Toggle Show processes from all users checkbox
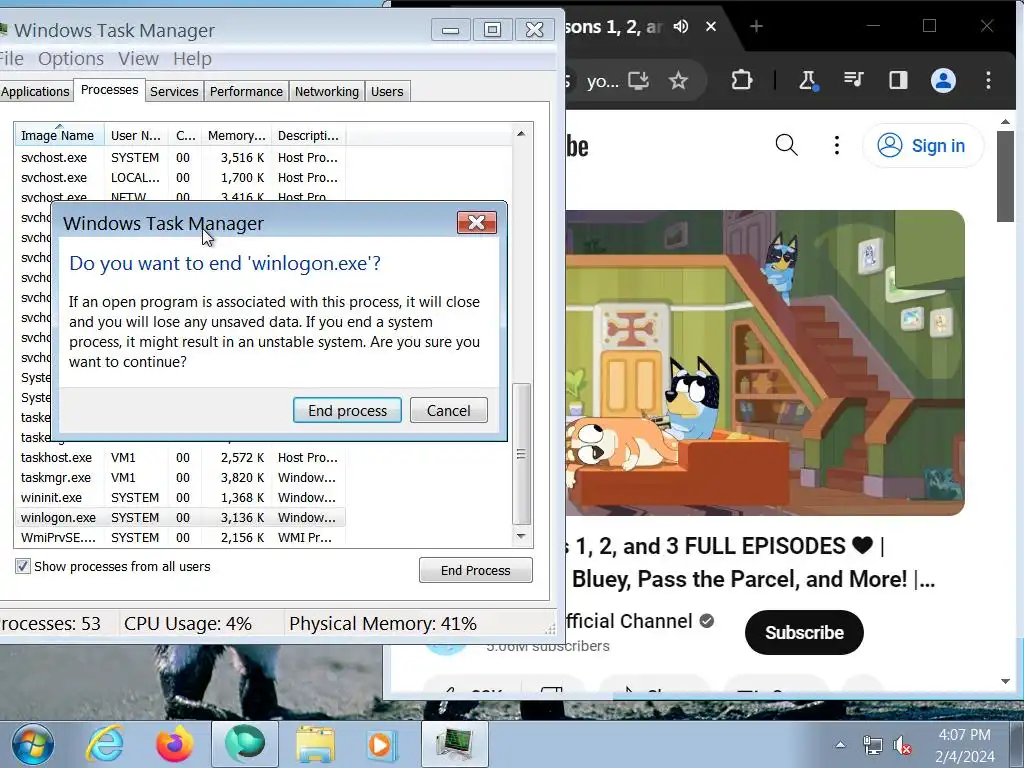Screen dimensions: 1024x768 (23, 566)
